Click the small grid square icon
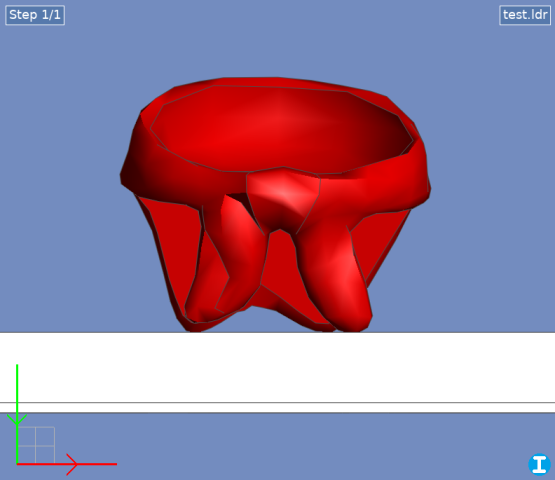555x480 pixels. point(36,445)
